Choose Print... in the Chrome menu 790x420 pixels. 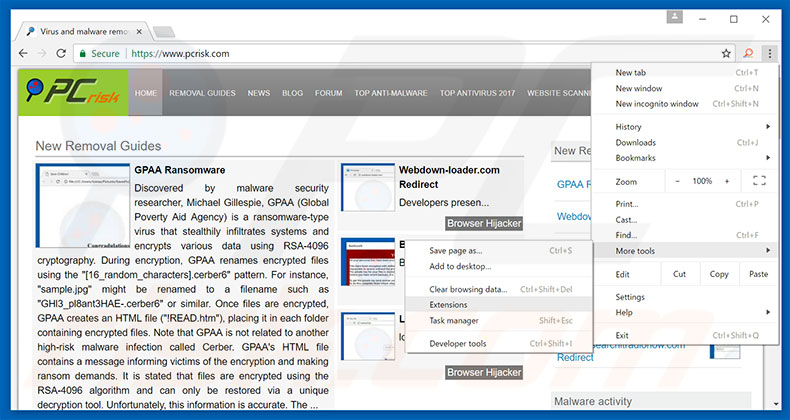point(686,204)
